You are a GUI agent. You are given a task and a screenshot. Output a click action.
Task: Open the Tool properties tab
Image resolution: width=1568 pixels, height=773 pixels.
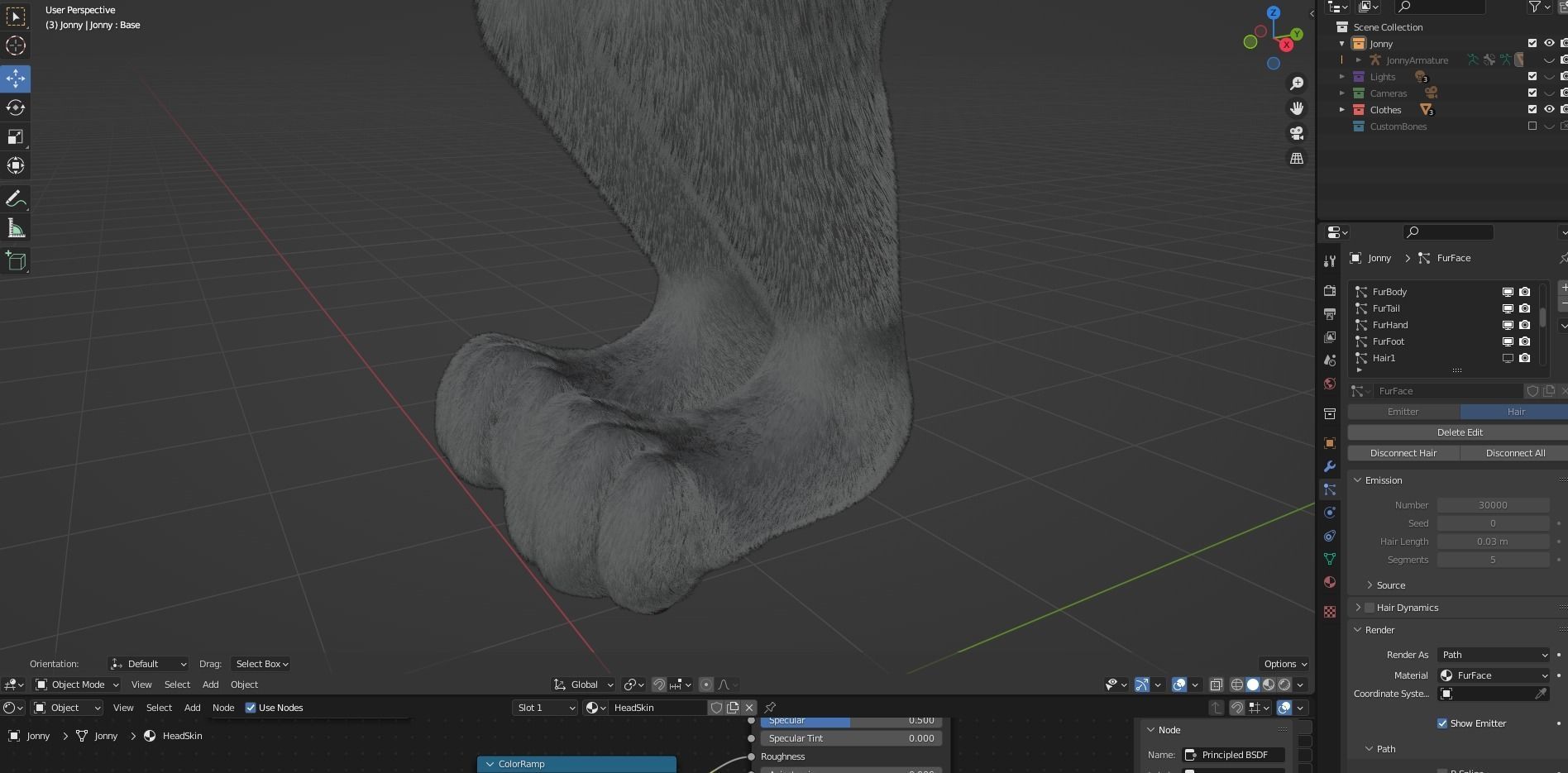tap(1330, 261)
